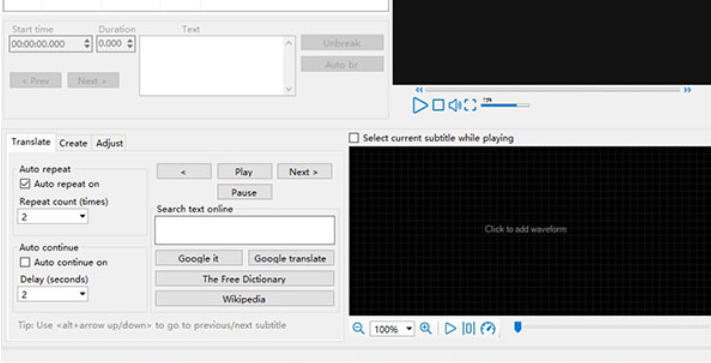
Task: Click the Duration value field
Action: (111, 44)
